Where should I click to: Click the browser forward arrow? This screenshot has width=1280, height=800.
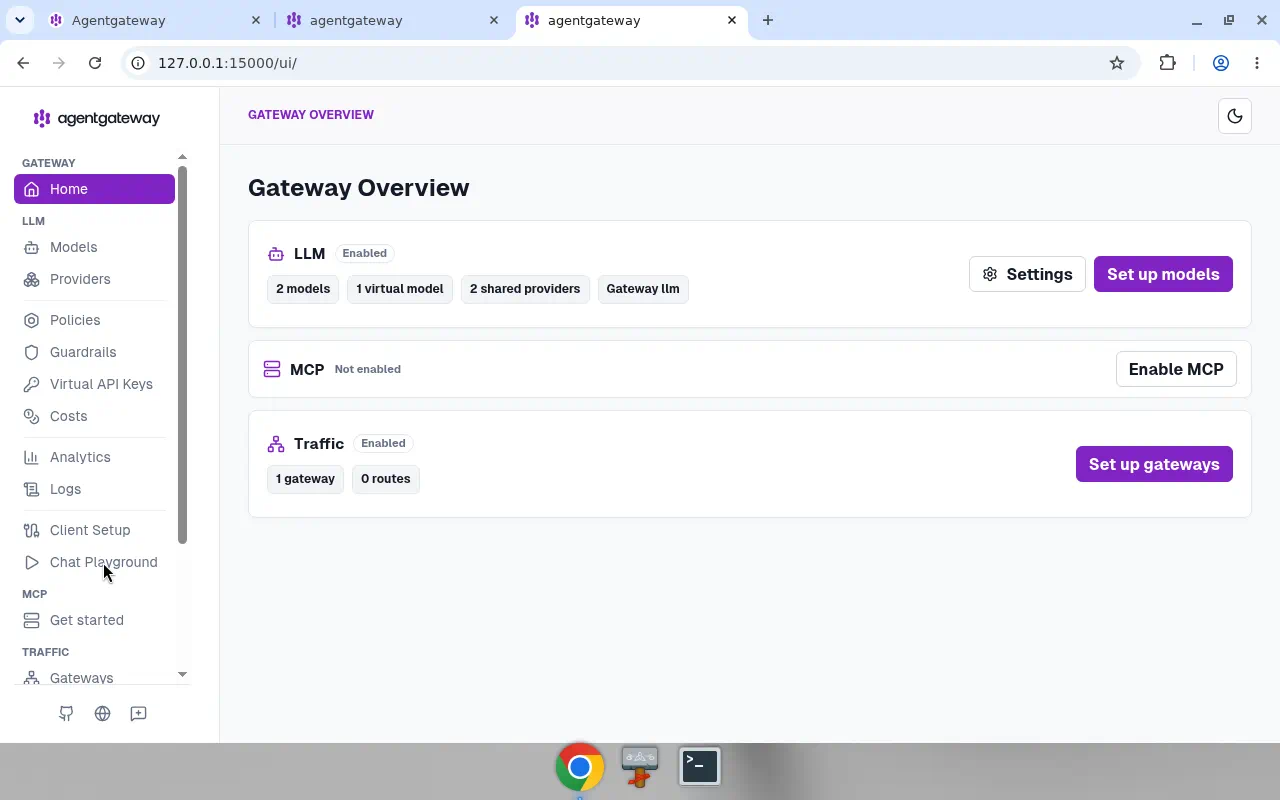point(59,63)
